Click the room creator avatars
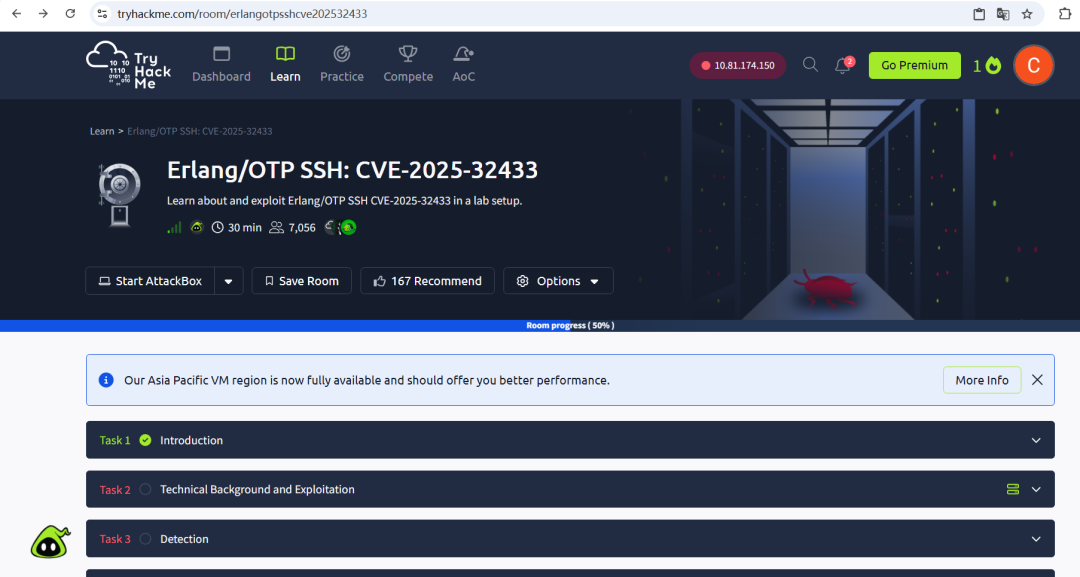The width and height of the screenshot is (1080, 577). [340, 227]
